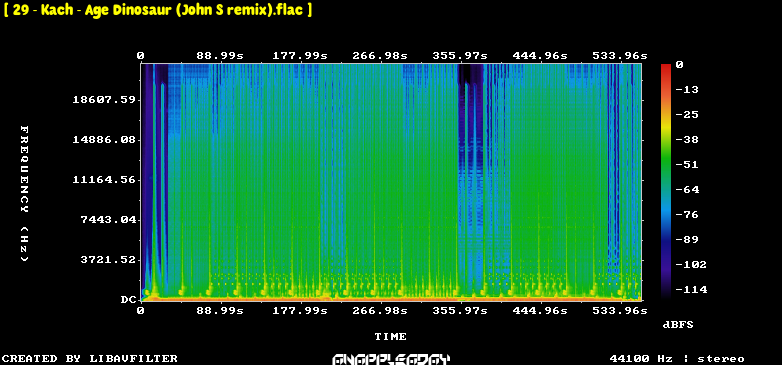
Task: Click the top 355.97s time label
Action: 460,55
